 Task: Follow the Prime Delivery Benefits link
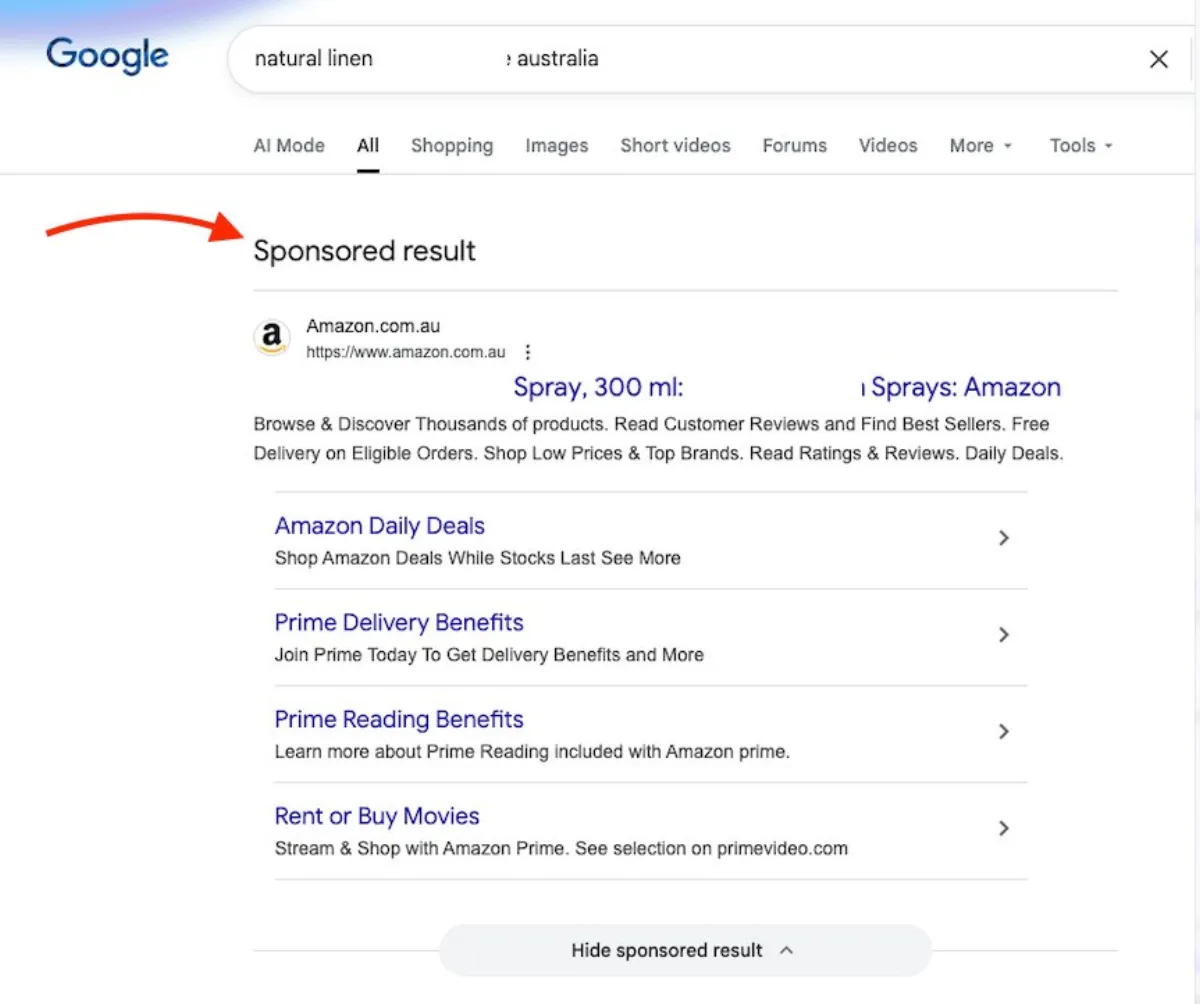coord(398,622)
